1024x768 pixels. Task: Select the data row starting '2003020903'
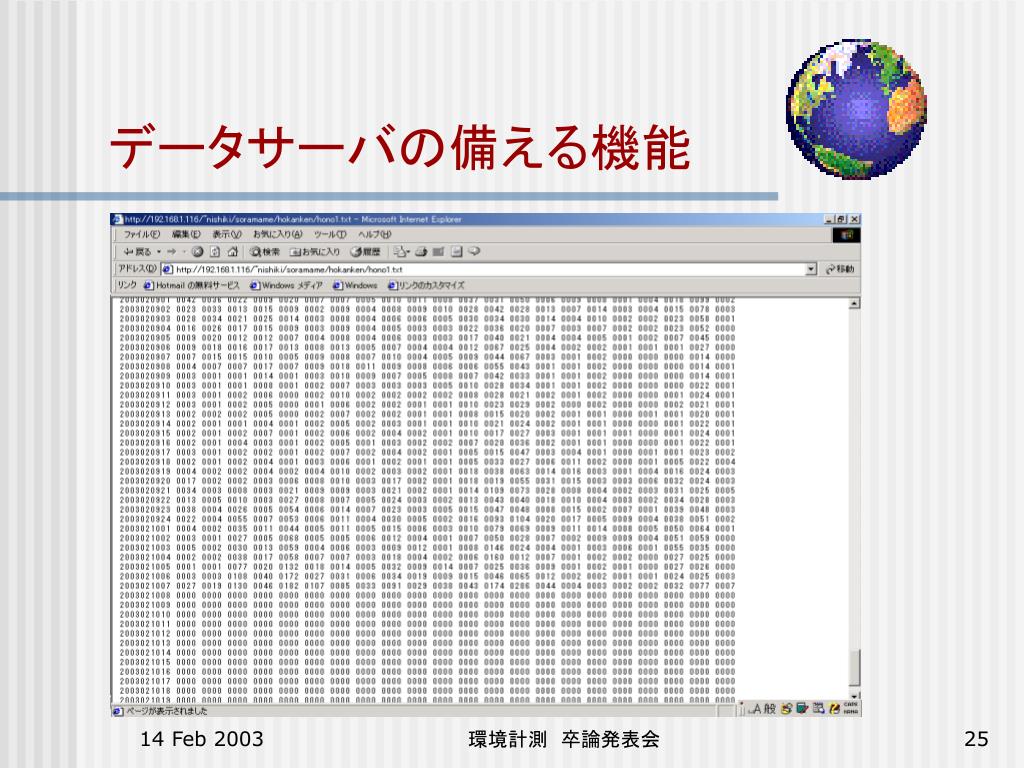427,319
